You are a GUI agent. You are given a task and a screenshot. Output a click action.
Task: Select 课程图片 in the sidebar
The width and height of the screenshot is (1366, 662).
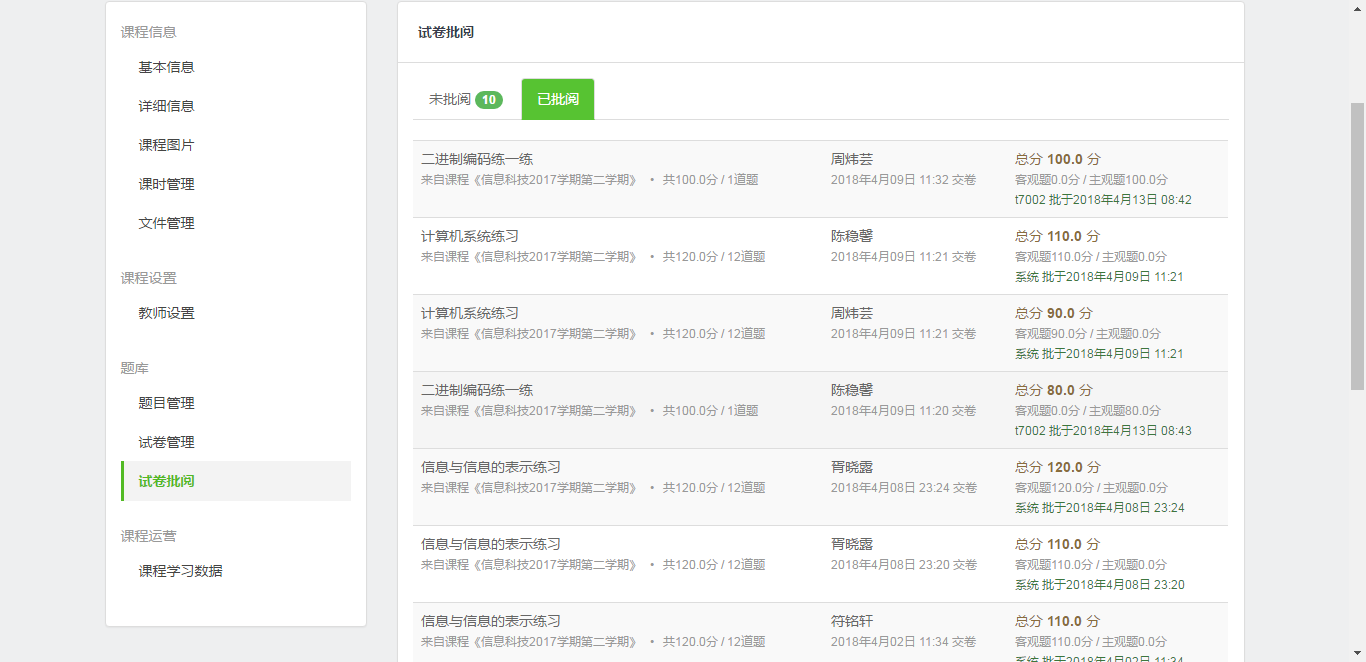pyautogui.click(x=166, y=145)
